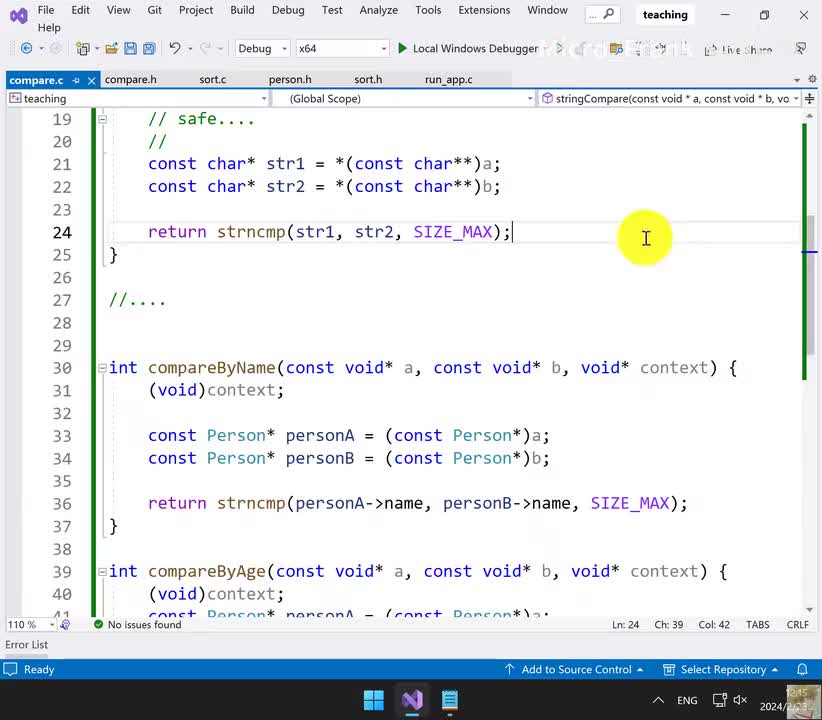822x720 pixels.
Task: Open the File menu
Action: pyautogui.click(x=46, y=10)
